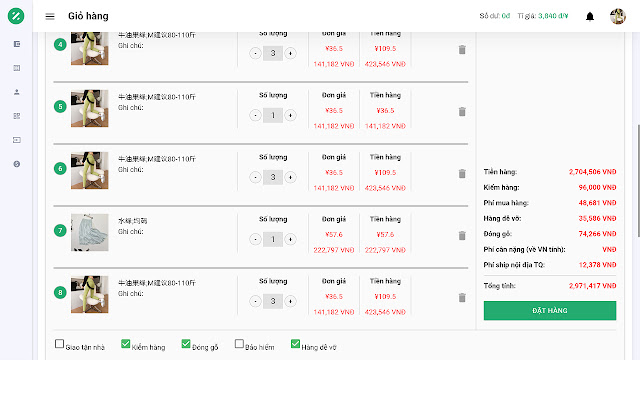
Task: Decrease quantity of item 8
Action: point(256,302)
